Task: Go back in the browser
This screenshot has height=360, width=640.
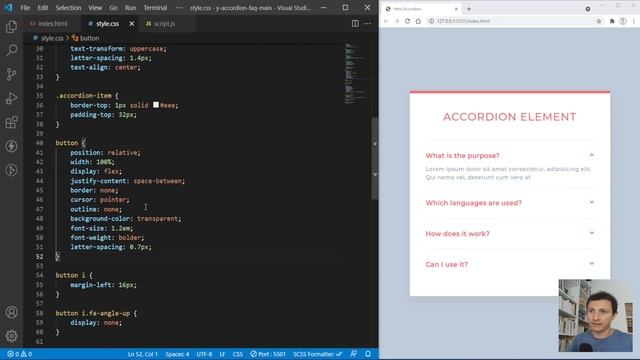Action: coord(386,21)
